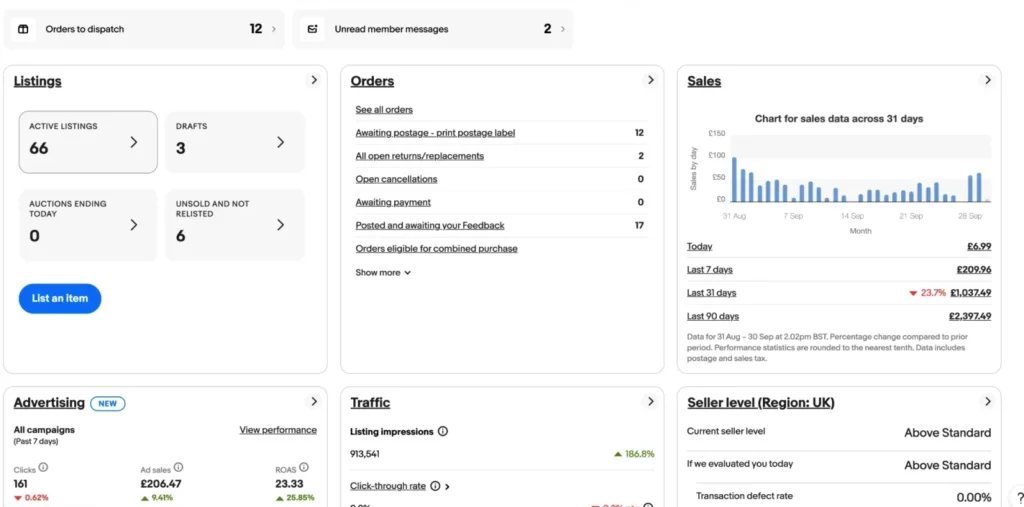Screen dimensions: 1024x507
Task: Click the Orders to dispatch box icon
Action: pyautogui.click(x=23, y=29)
